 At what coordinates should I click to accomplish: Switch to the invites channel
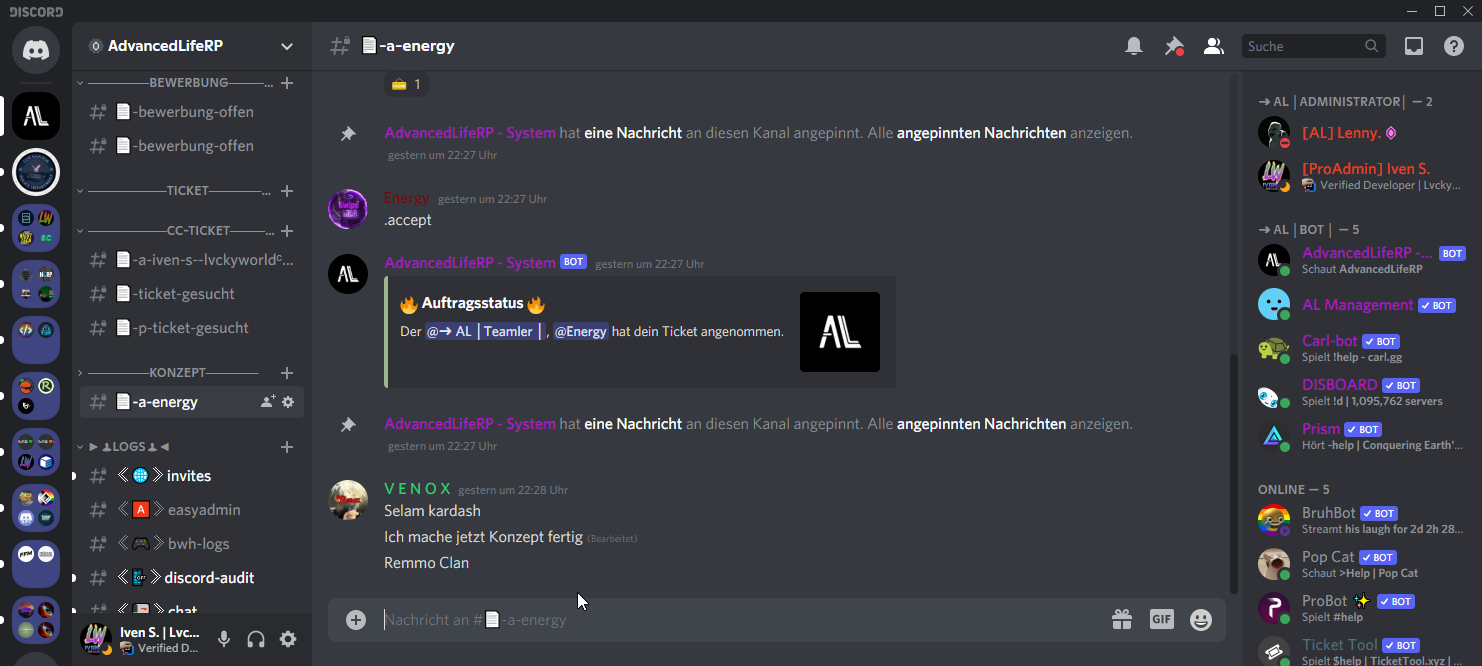click(x=188, y=476)
